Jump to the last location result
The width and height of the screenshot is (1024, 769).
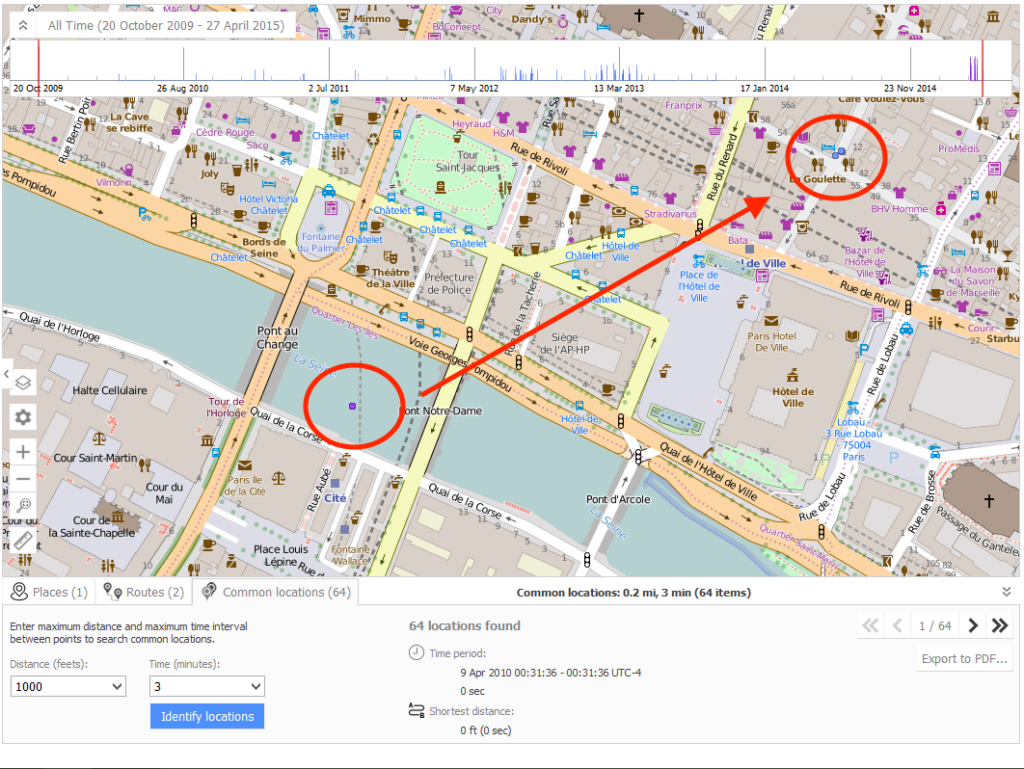point(999,625)
